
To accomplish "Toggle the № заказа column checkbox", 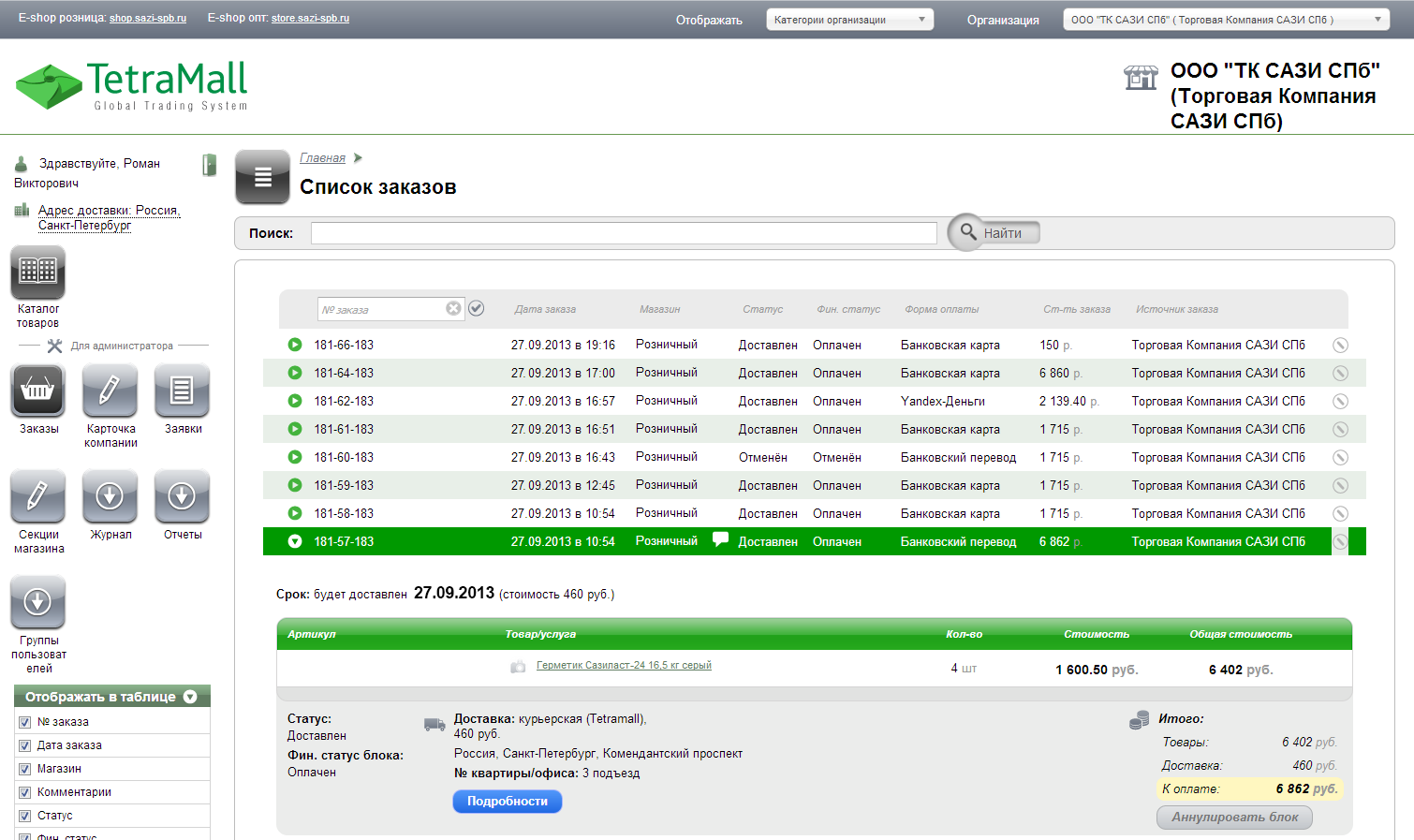I will (25, 722).
